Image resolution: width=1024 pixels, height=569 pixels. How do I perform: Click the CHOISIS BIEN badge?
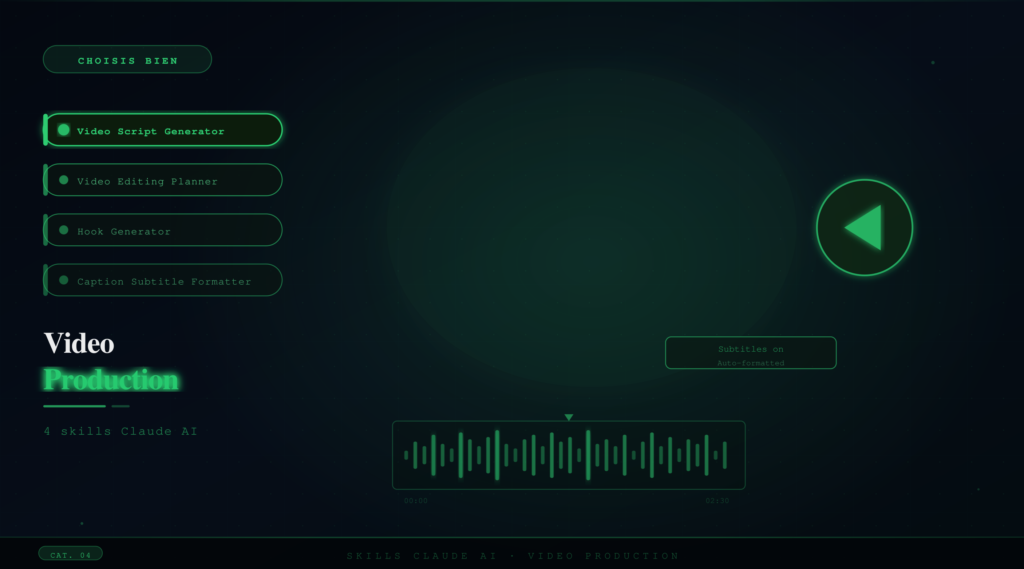(x=127, y=60)
